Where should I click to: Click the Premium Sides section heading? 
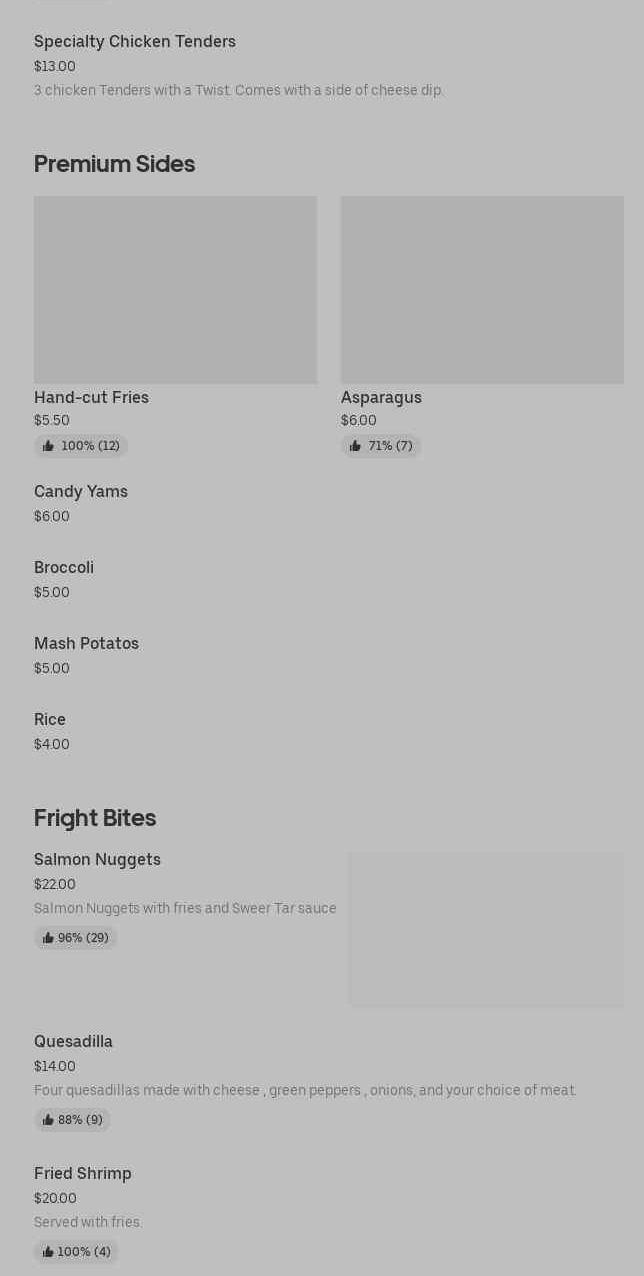(x=114, y=164)
